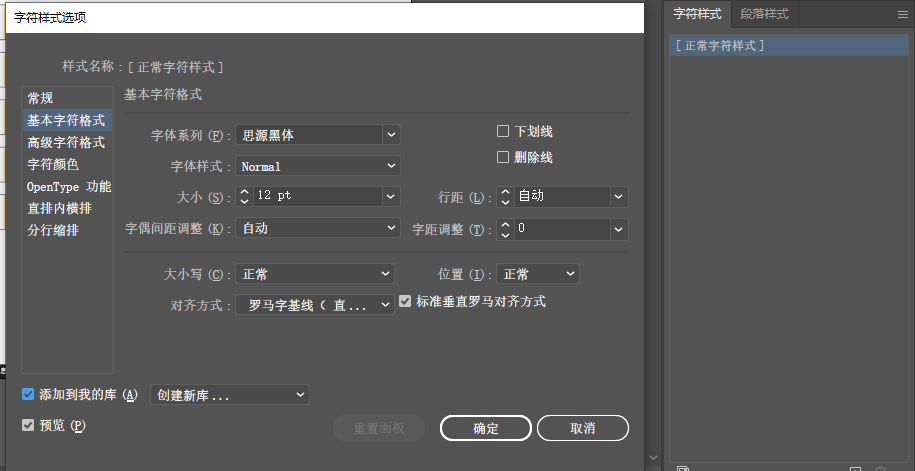Viewport: 915px width, 471px height.
Task: Decrease leading with the 行距 down arrow
Action: pyautogui.click(x=505, y=202)
